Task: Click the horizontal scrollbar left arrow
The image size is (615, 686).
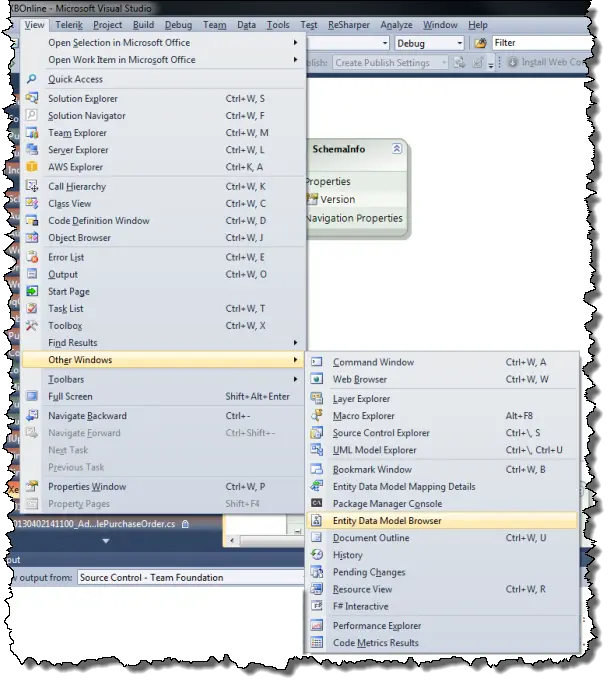Action: (232, 540)
